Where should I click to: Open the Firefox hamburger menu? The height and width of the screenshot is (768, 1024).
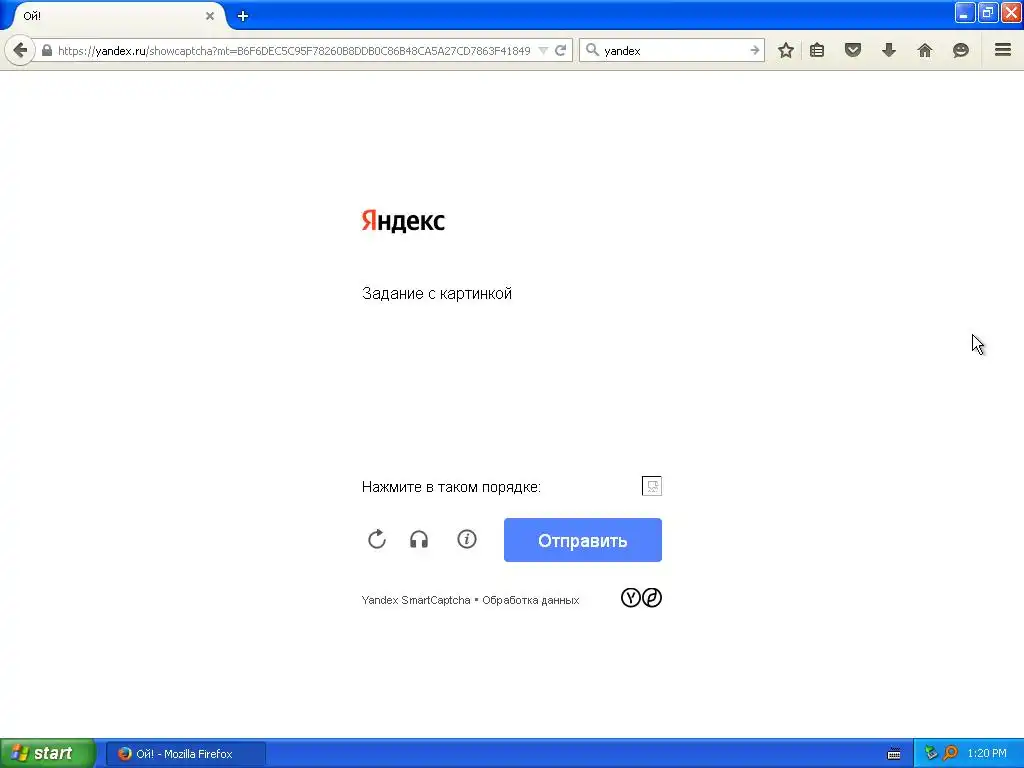point(1003,50)
